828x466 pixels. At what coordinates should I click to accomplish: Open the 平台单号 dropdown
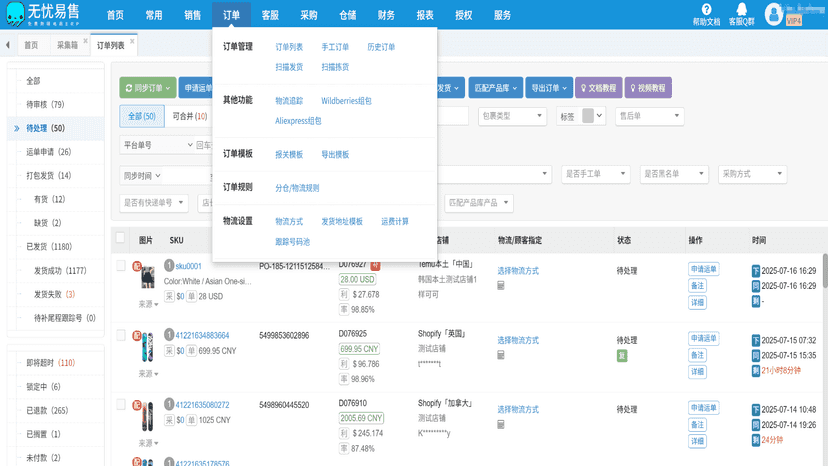point(157,145)
